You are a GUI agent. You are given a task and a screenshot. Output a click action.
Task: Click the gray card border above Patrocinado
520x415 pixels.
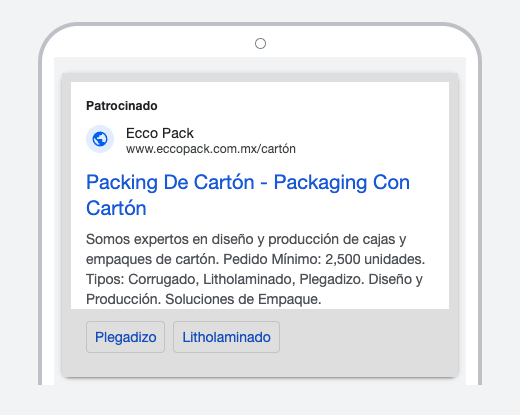click(x=260, y=77)
